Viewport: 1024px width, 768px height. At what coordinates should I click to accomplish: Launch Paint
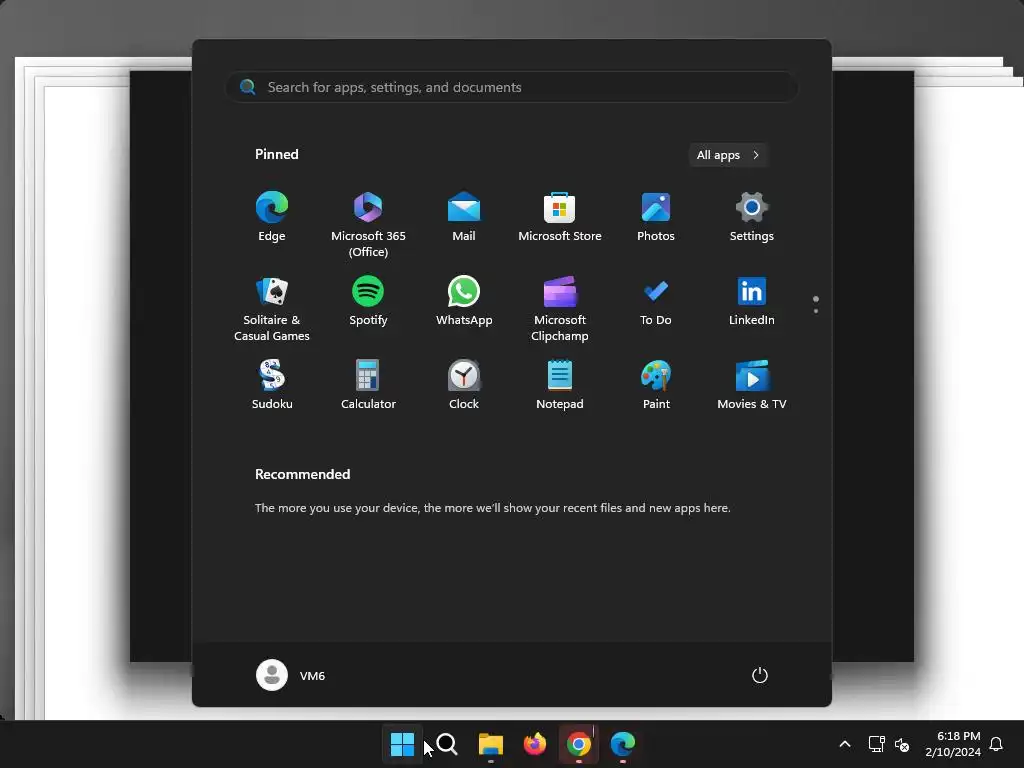656,385
